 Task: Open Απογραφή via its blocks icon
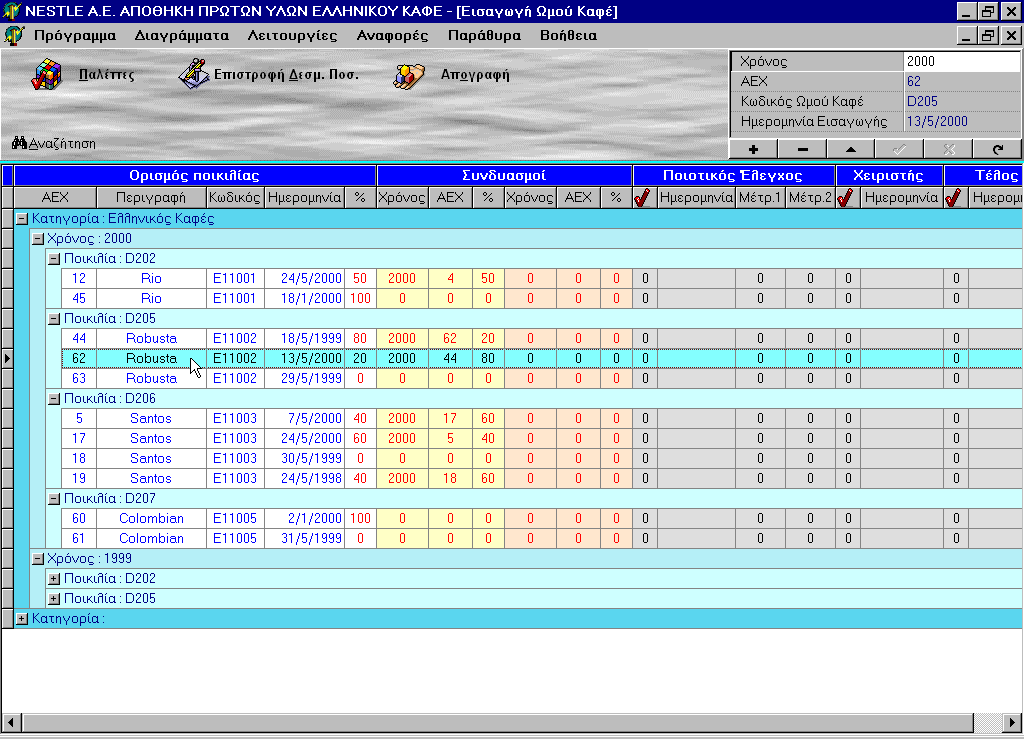[409, 75]
